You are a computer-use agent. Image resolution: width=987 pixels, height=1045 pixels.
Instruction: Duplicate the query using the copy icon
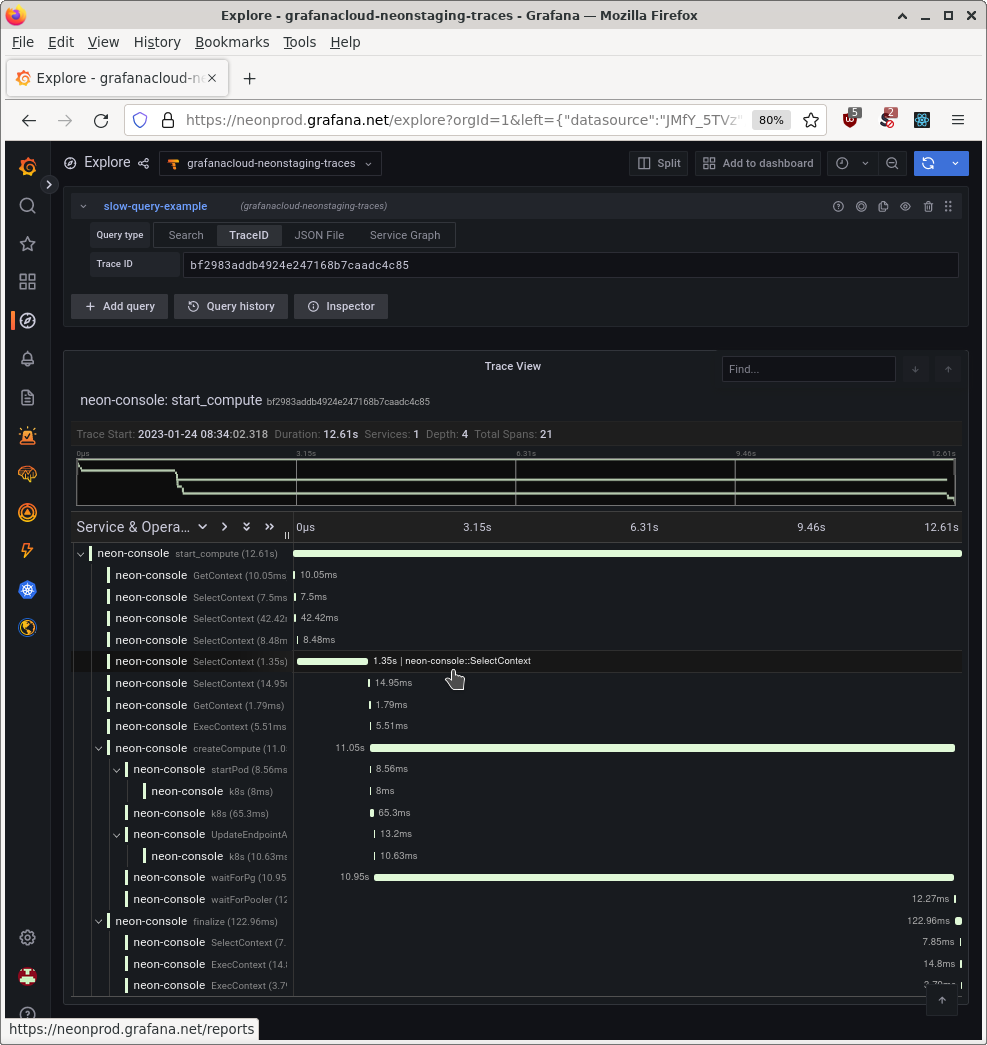[882, 206]
